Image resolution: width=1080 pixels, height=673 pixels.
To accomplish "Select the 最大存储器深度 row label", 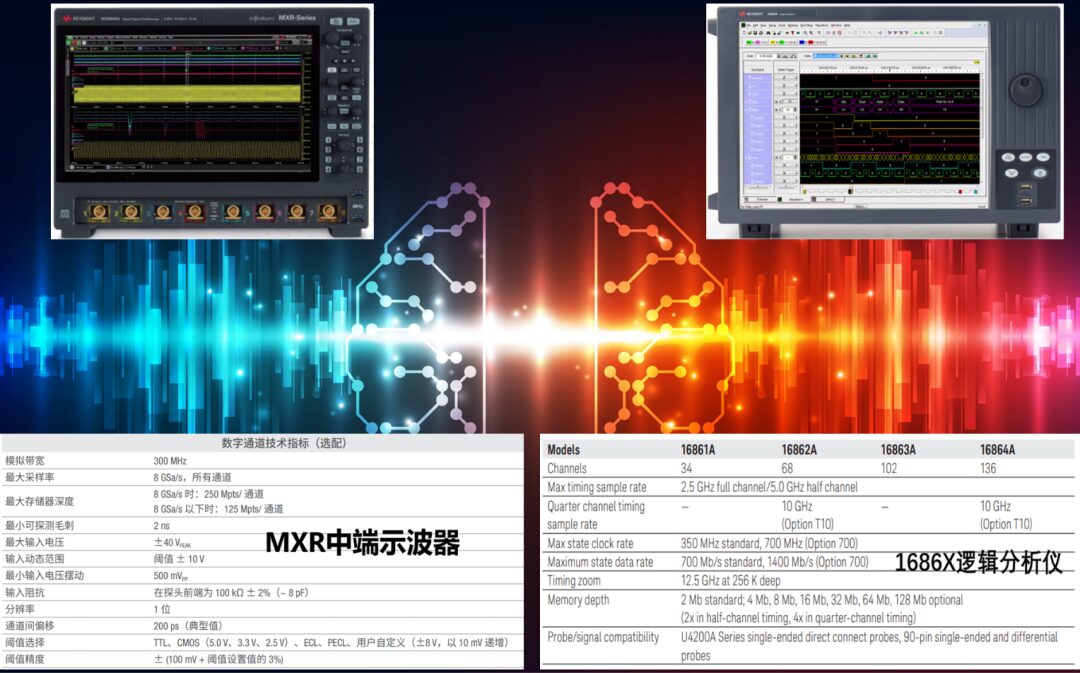I will [39, 501].
